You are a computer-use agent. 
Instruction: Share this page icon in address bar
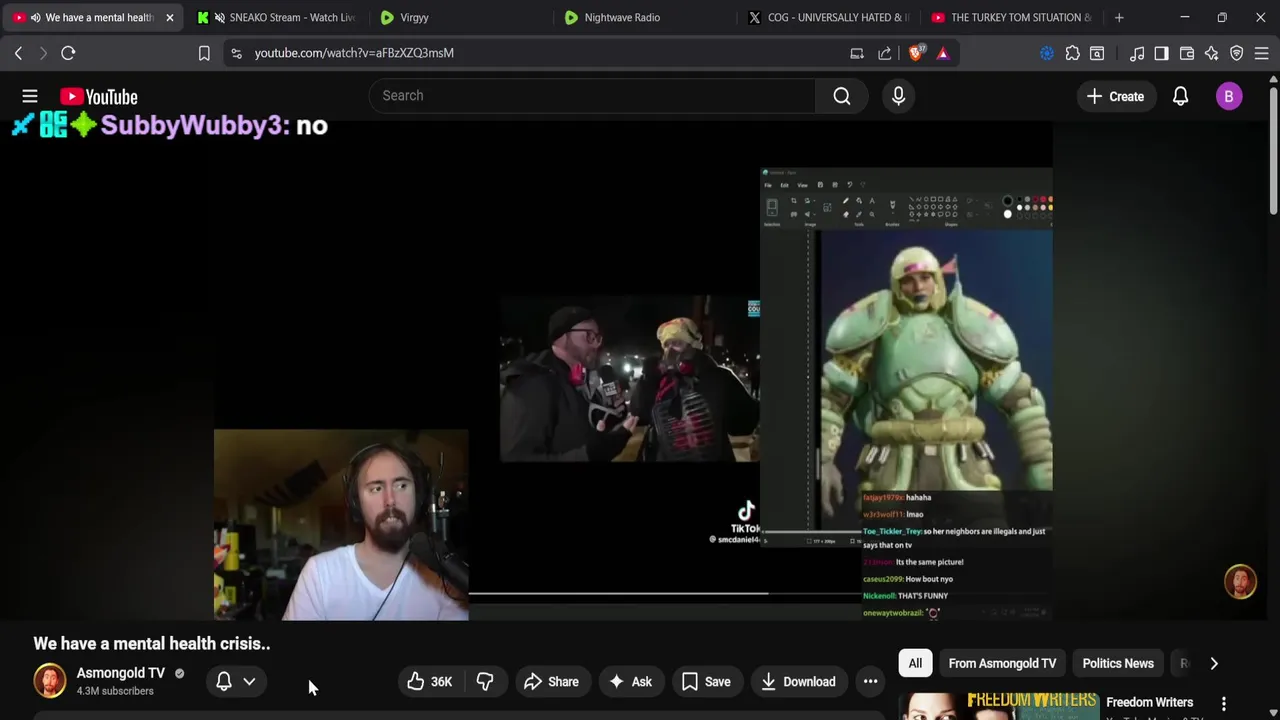coord(885,53)
